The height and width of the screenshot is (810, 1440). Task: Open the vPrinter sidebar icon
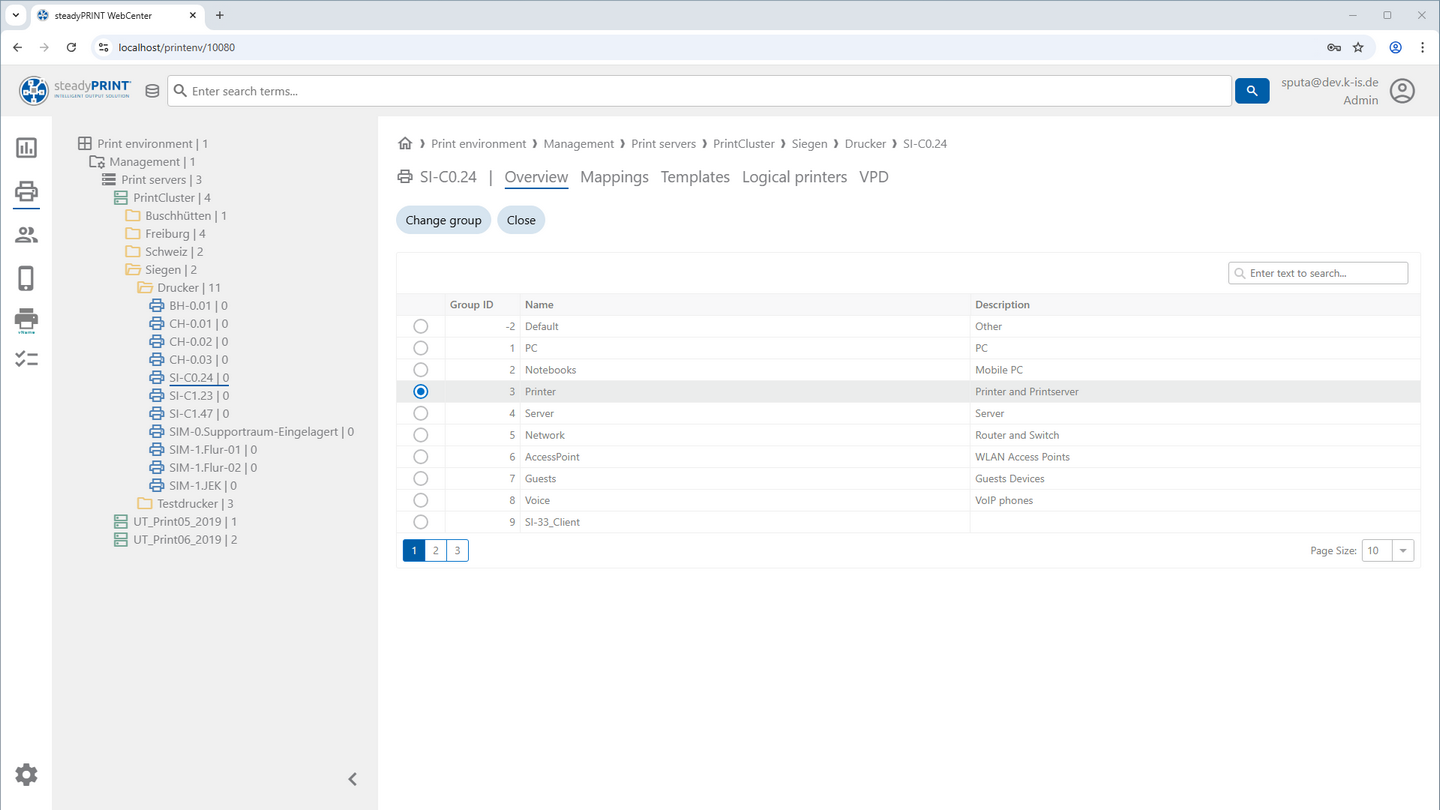[x=26, y=320]
